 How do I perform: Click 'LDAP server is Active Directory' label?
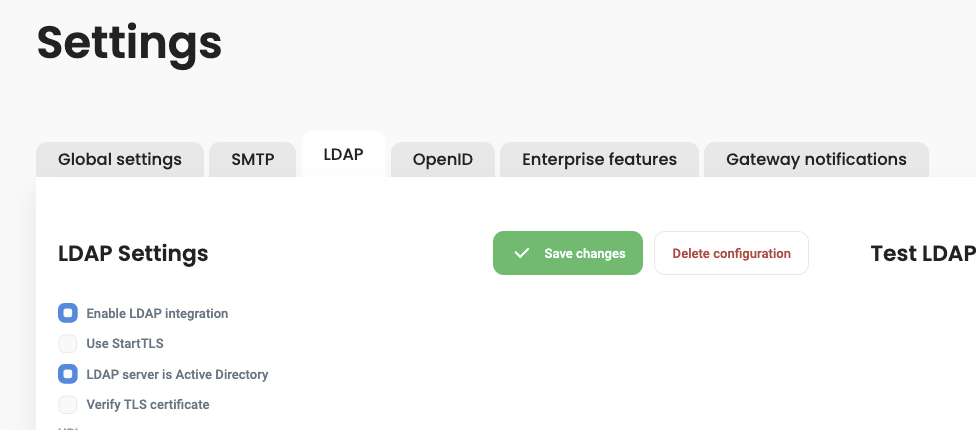tap(177, 375)
